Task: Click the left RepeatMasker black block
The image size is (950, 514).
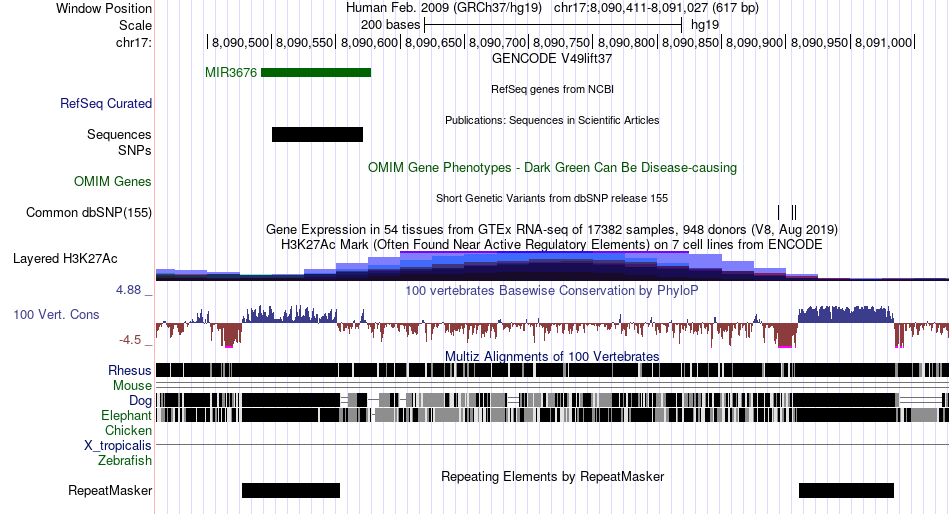Action: (291, 490)
